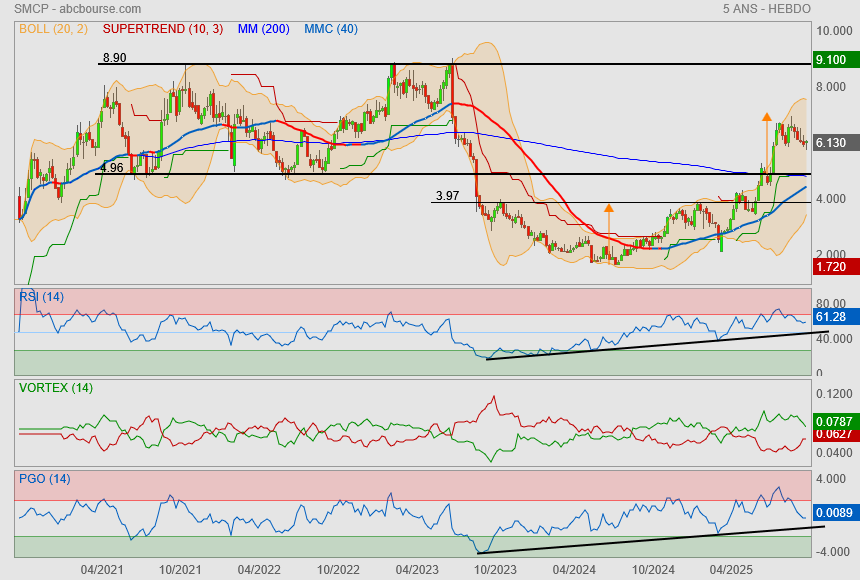Viewport: 860px width, 580px height.
Task: Click the orange up arrow near 04/2024
Action: tap(608, 210)
